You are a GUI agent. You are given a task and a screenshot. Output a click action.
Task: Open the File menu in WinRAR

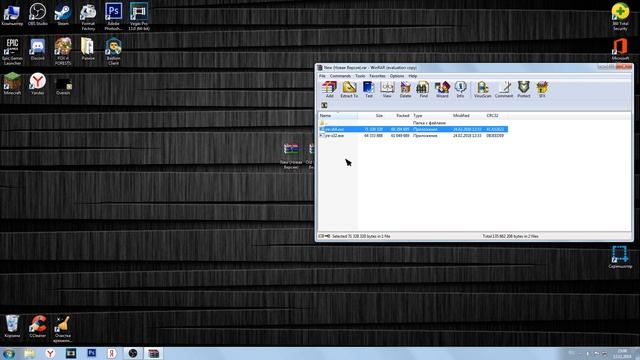322,76
